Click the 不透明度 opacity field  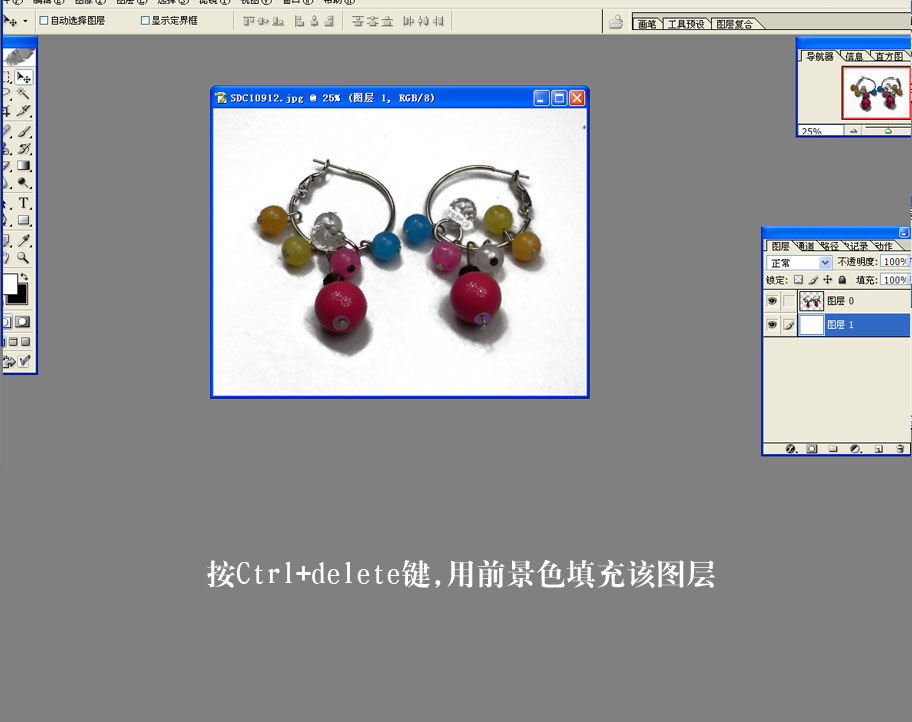895,262
